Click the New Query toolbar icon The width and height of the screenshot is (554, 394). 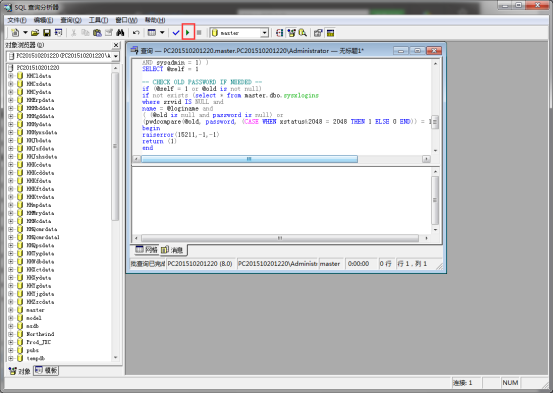(x=15, y=33)
